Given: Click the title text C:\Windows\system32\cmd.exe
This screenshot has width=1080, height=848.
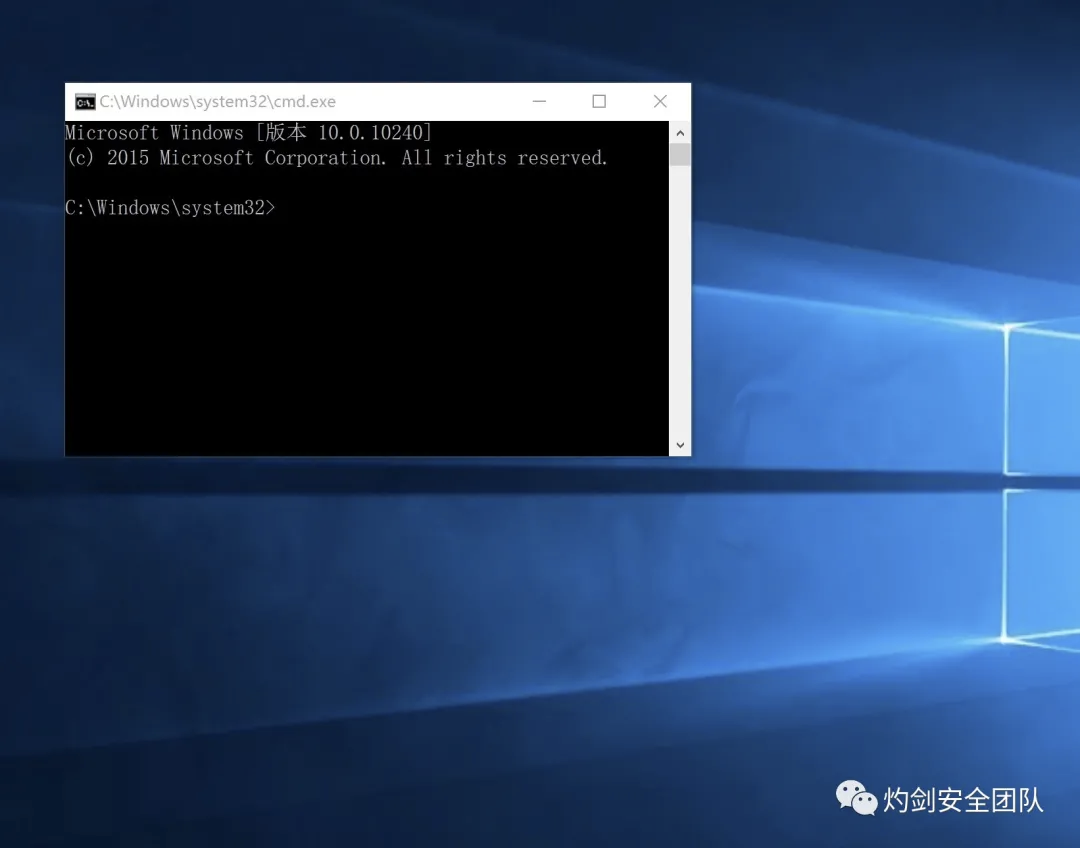Looking at the screenshot, I should point(218,101).
